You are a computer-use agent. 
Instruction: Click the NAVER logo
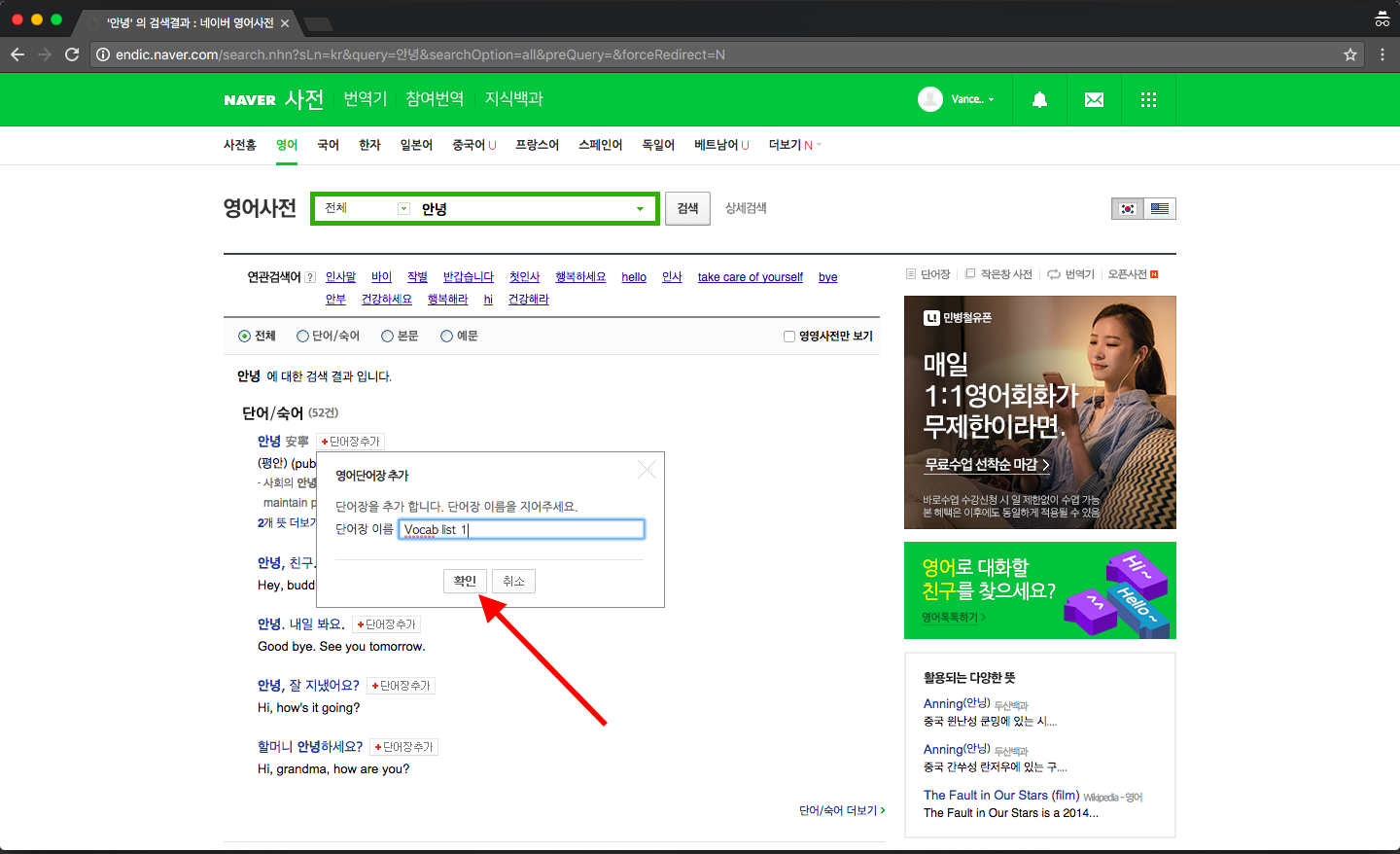pyautogui.click(x=250, y=99)
